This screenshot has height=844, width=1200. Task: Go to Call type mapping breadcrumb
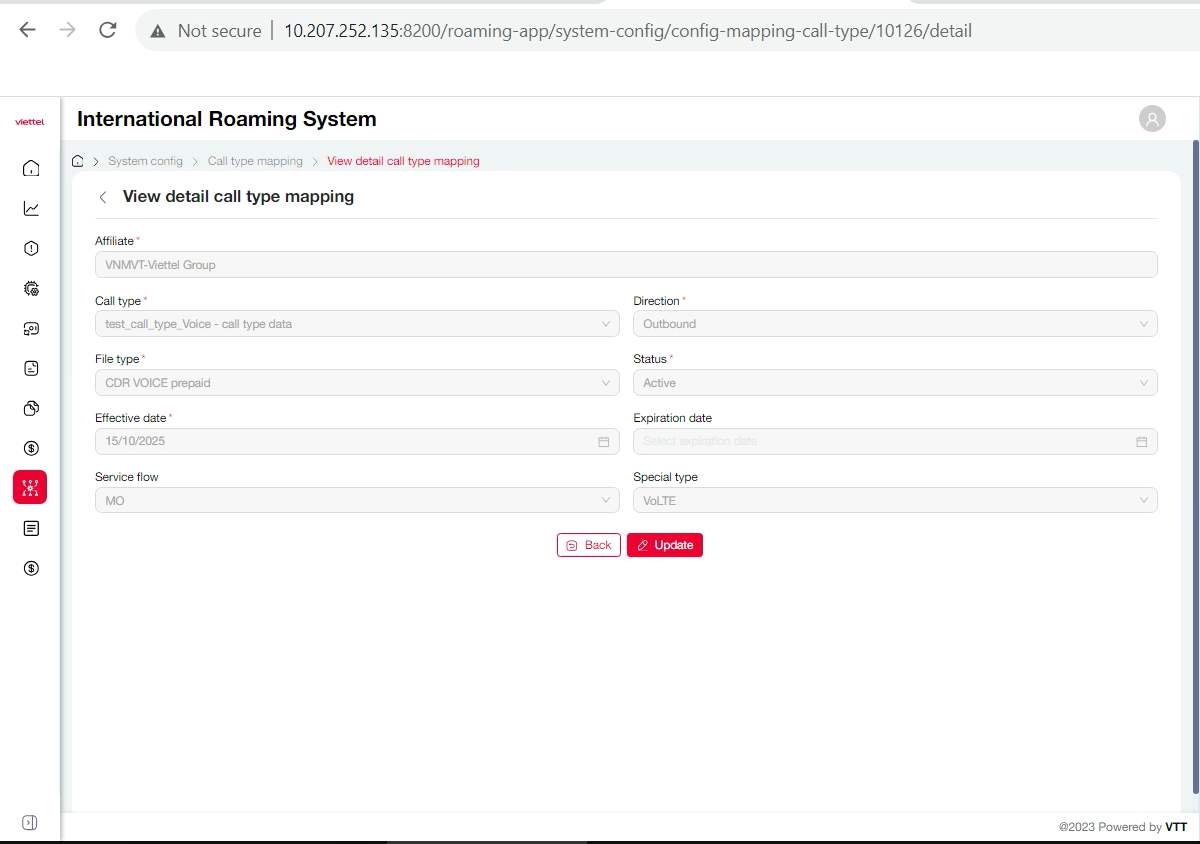255,161
